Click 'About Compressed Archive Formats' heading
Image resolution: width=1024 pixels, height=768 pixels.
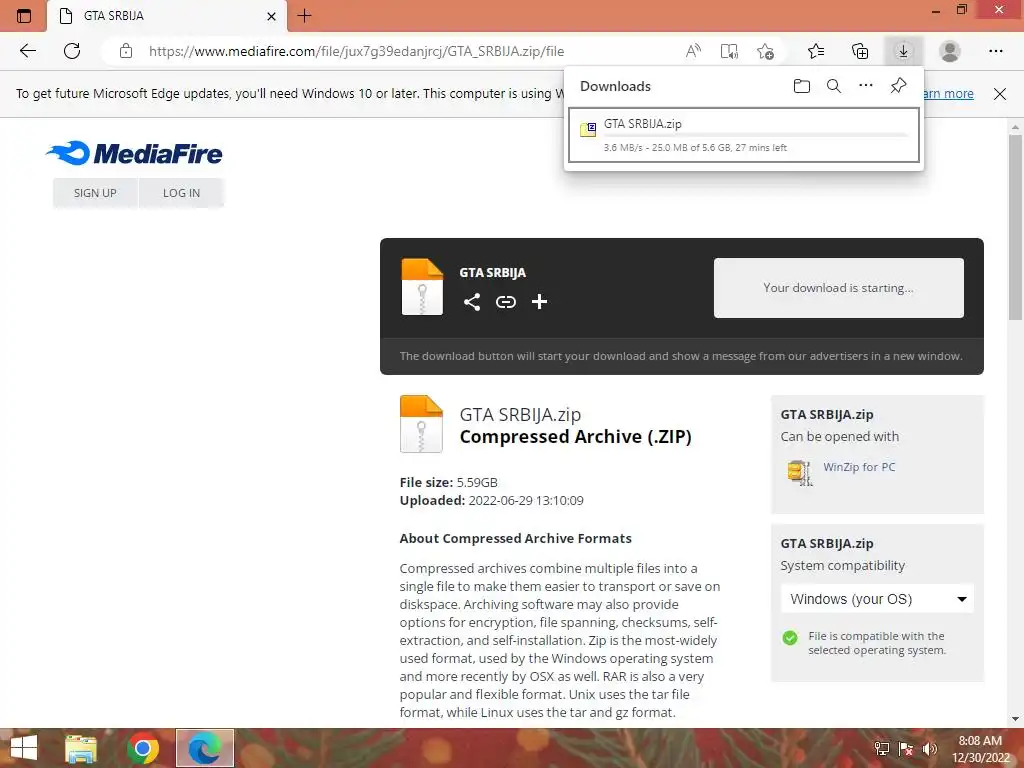[515, 539]
